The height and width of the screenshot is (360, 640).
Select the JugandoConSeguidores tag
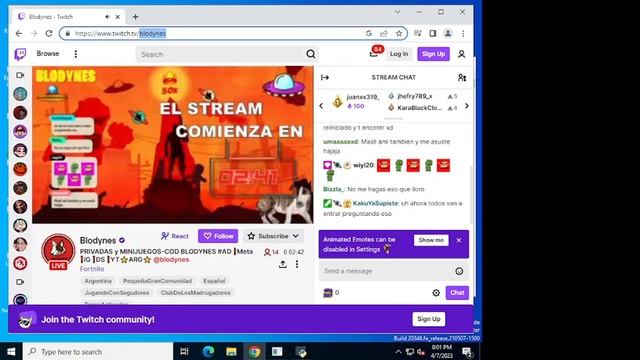pos(117,293)
